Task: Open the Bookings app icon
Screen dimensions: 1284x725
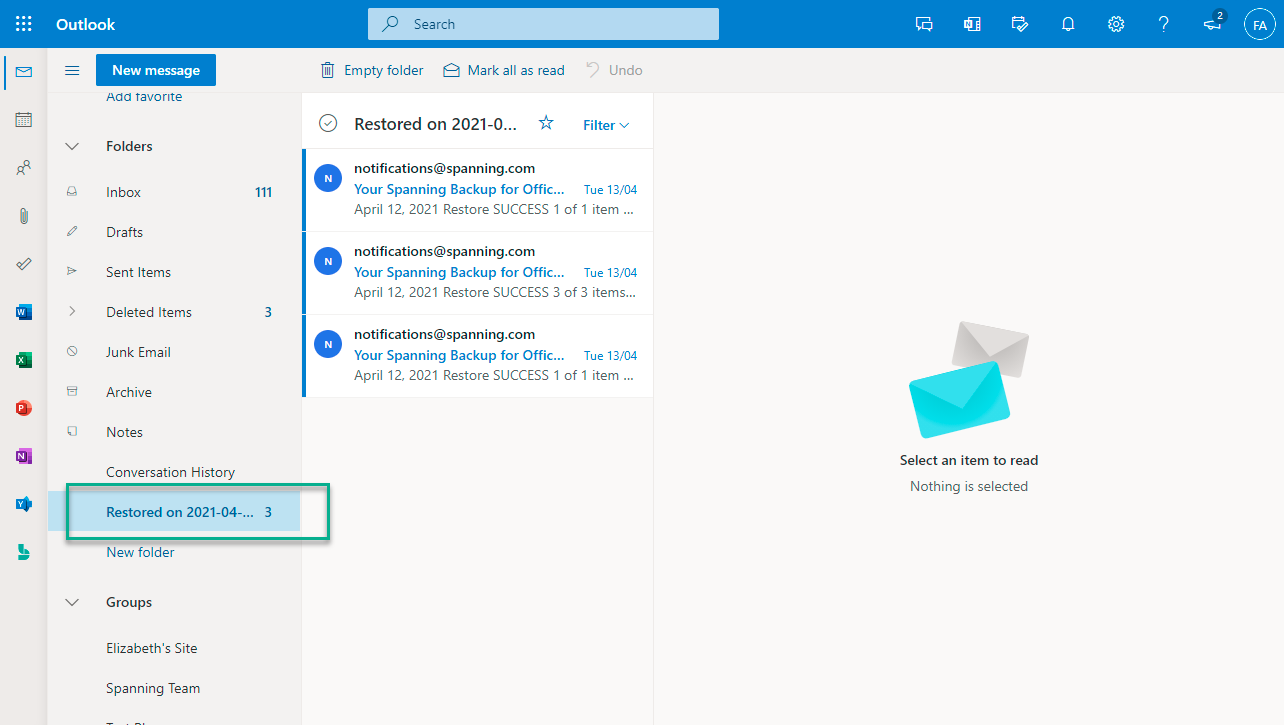Action: (x=24, y=552)
